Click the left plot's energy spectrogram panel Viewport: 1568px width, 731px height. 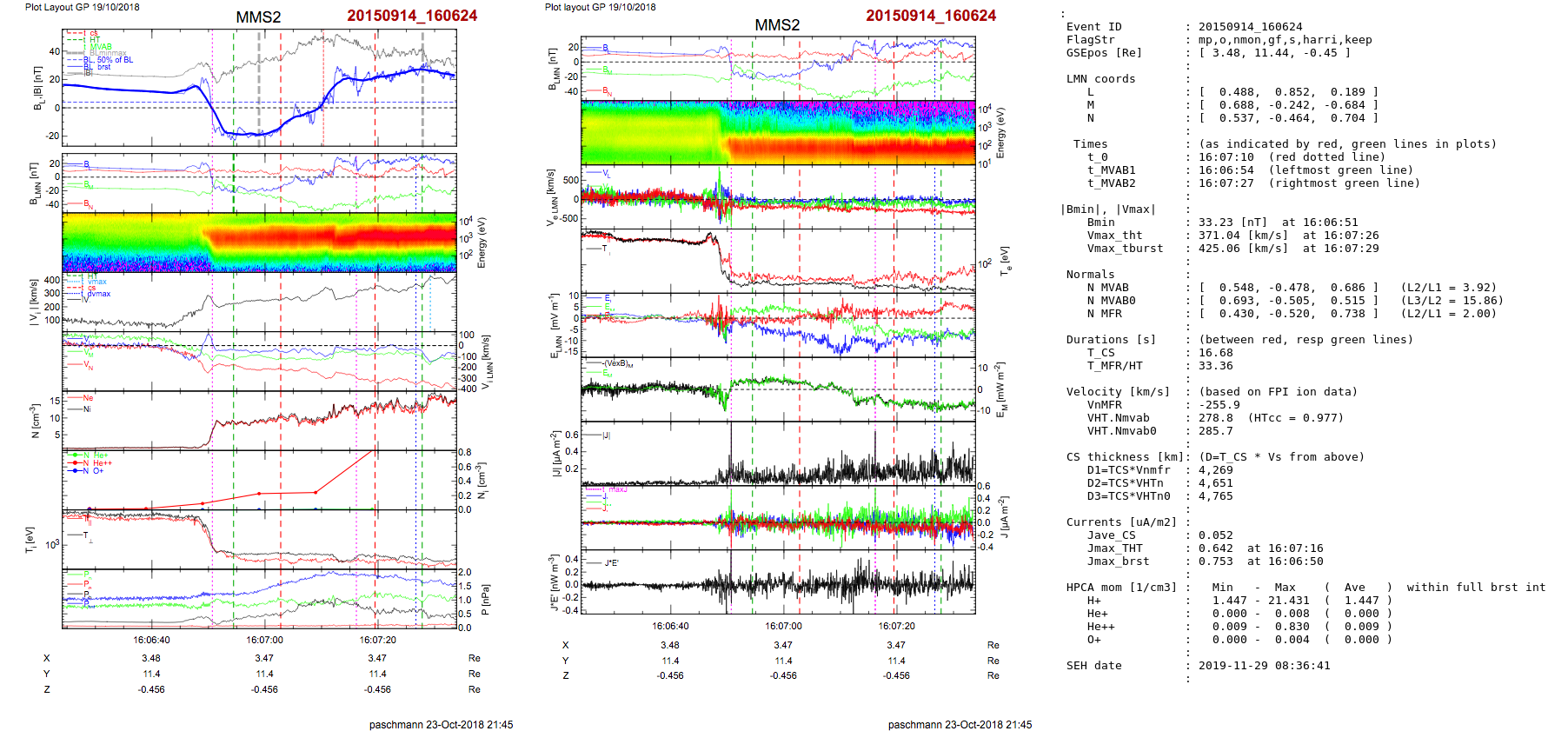point(259,242)
